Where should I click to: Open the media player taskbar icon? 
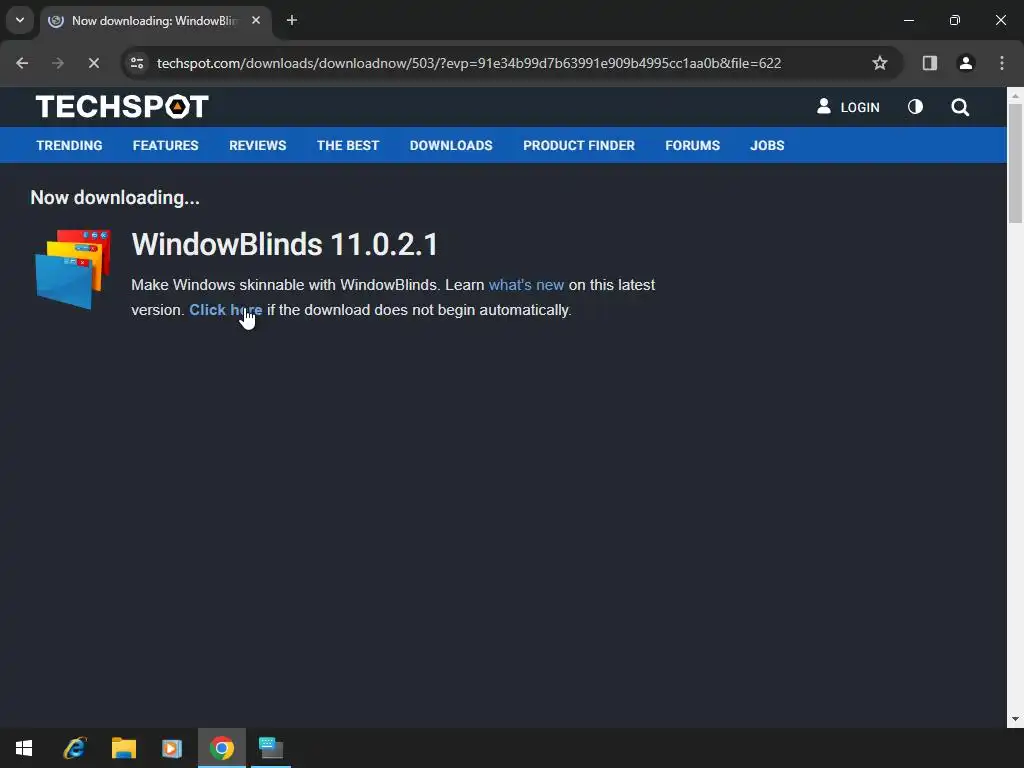[172, 748]
